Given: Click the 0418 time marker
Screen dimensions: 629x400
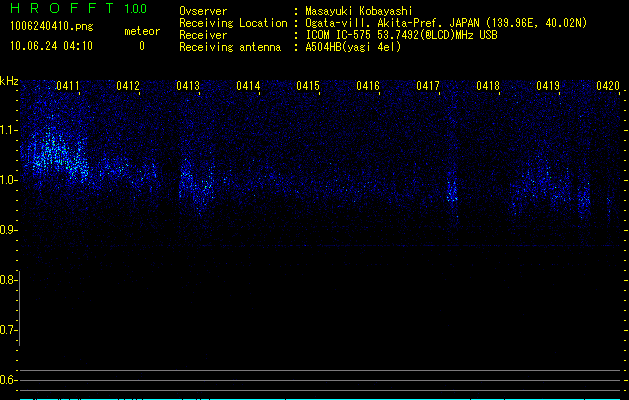Looking at the screenshot, I should coord(488,86).
